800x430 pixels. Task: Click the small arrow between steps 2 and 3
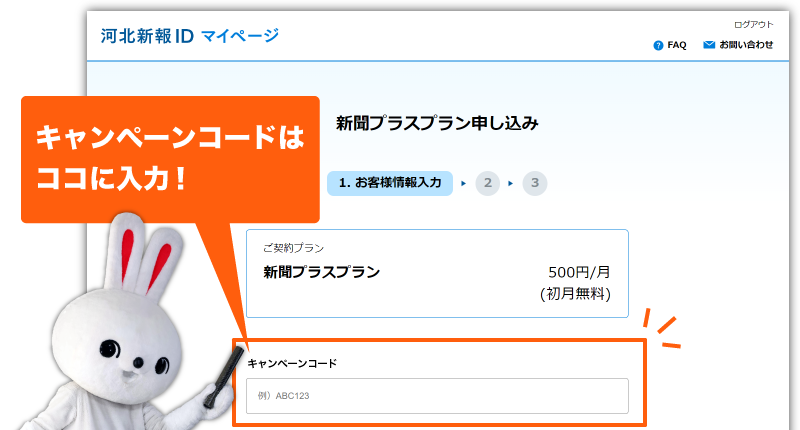point(511,183)
